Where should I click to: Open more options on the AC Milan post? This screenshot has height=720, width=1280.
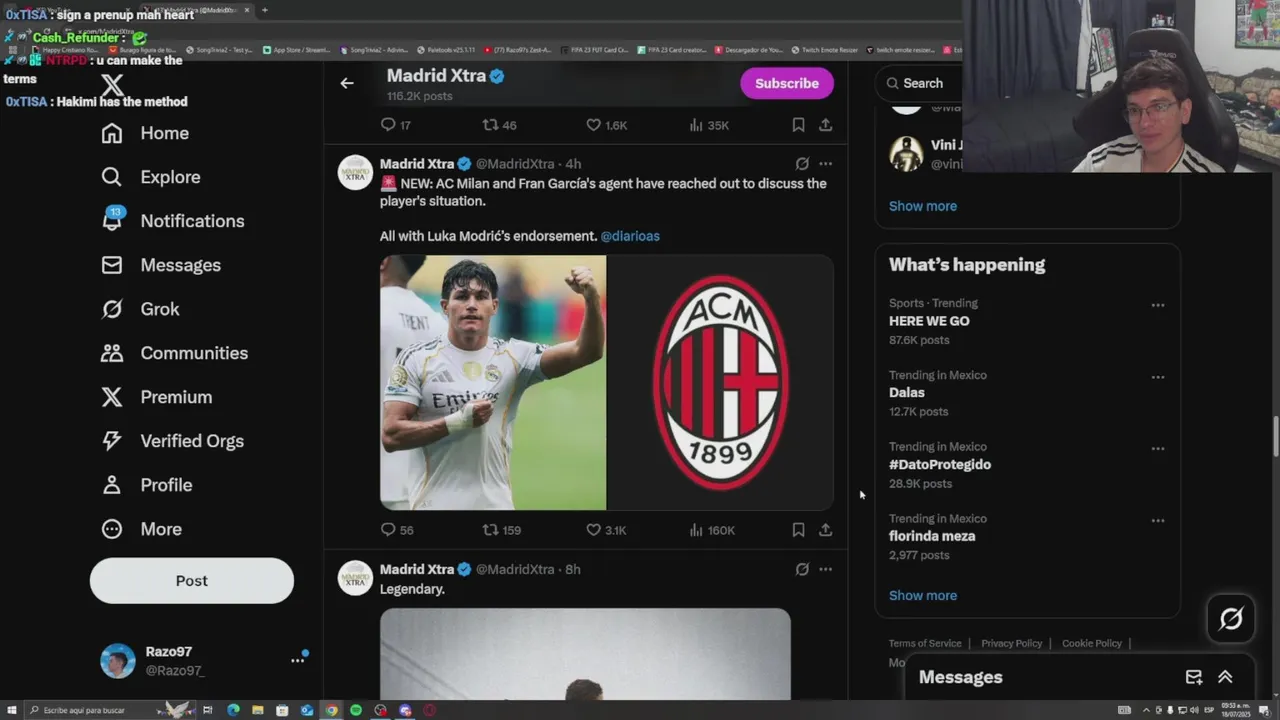point(825,164)
